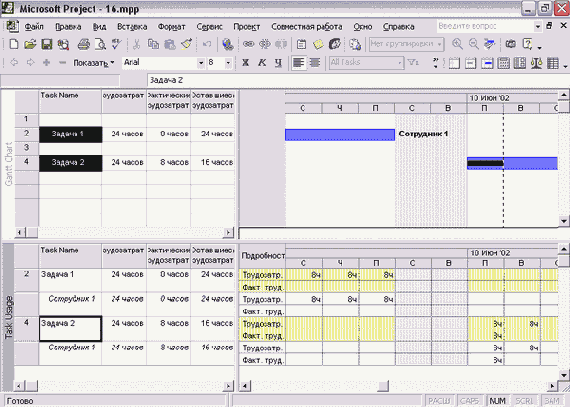Toggle italic formatting button
The height and width of the screenshot is (407, 570).
[x=262, y=63]
